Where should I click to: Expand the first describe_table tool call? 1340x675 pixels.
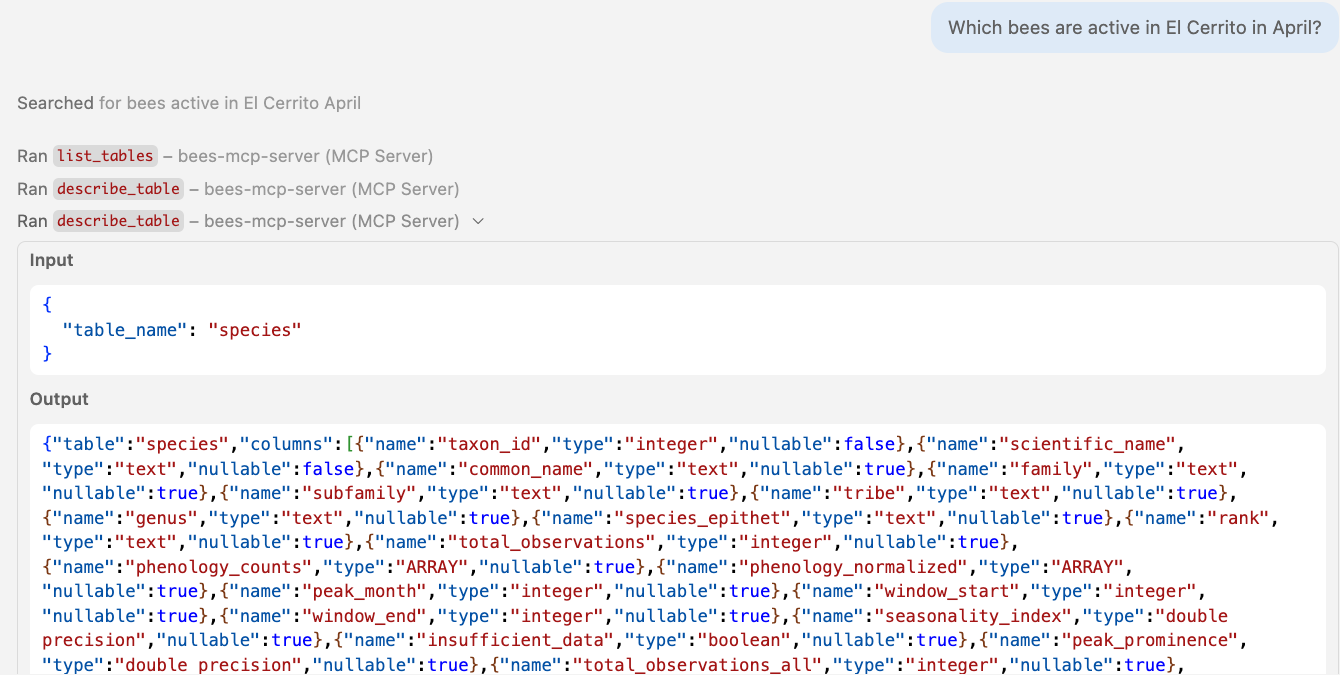tap(238, 189)
